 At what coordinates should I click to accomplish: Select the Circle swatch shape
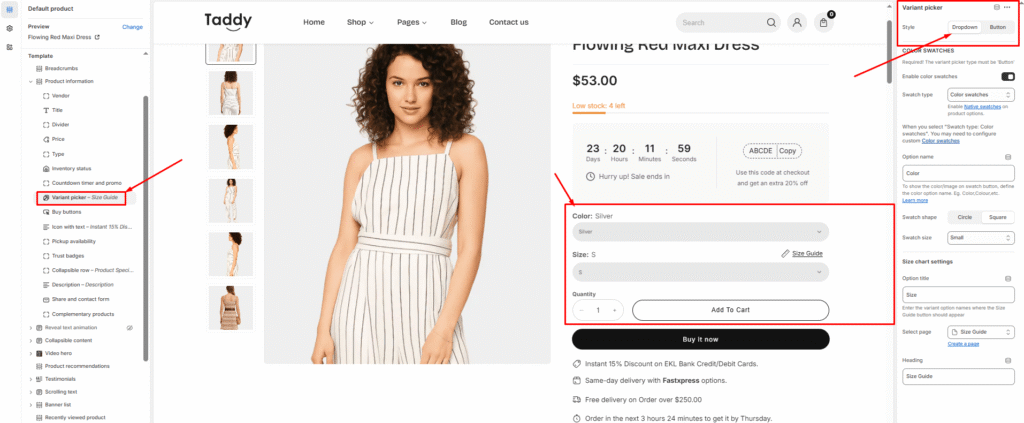point(964,217)
